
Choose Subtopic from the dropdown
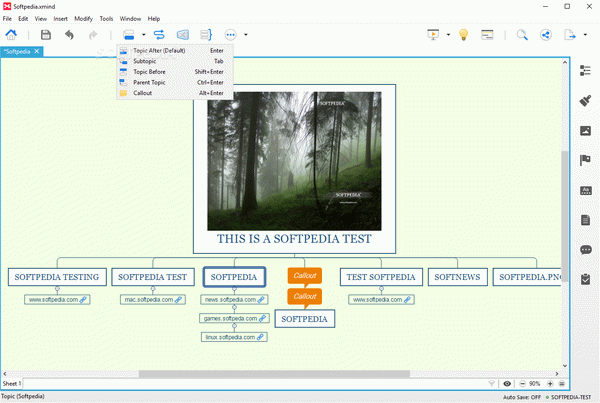pyautogui.click(x=175, y=61)
